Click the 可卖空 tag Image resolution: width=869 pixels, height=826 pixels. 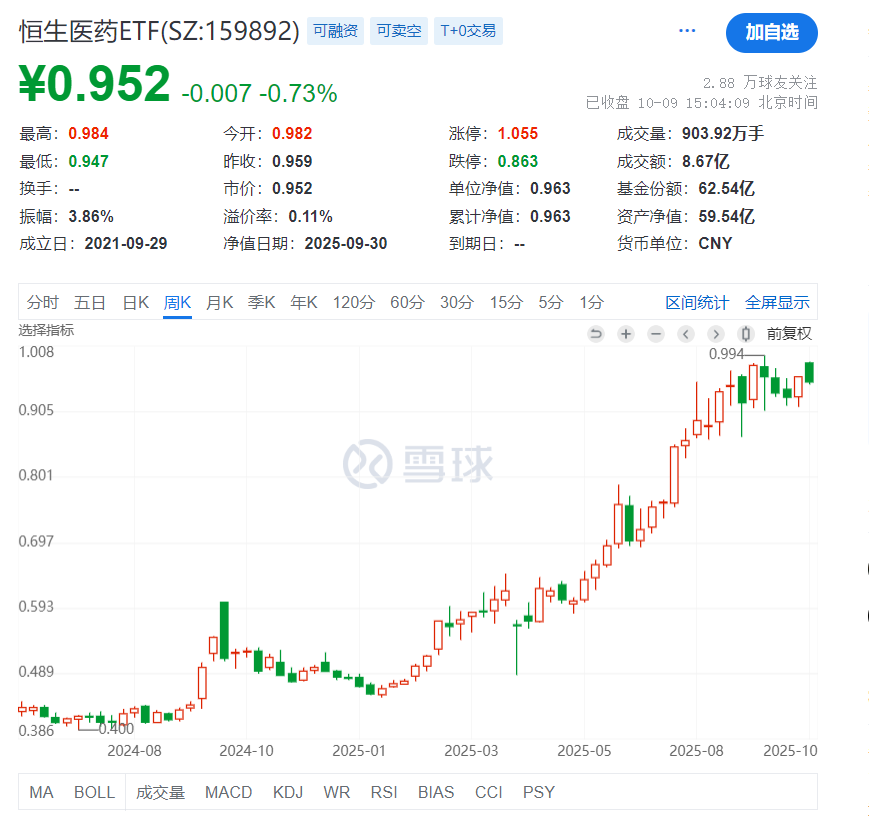coord(399,30)
